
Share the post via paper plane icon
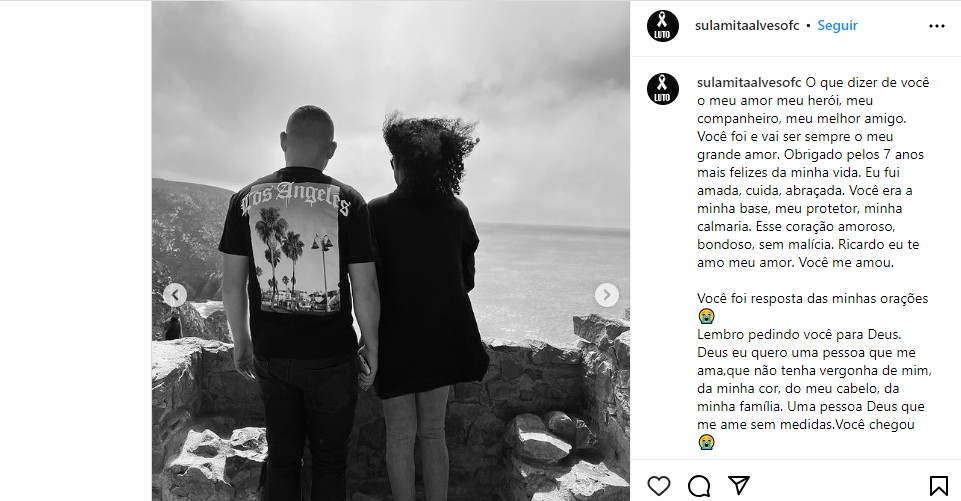(739, 486)
